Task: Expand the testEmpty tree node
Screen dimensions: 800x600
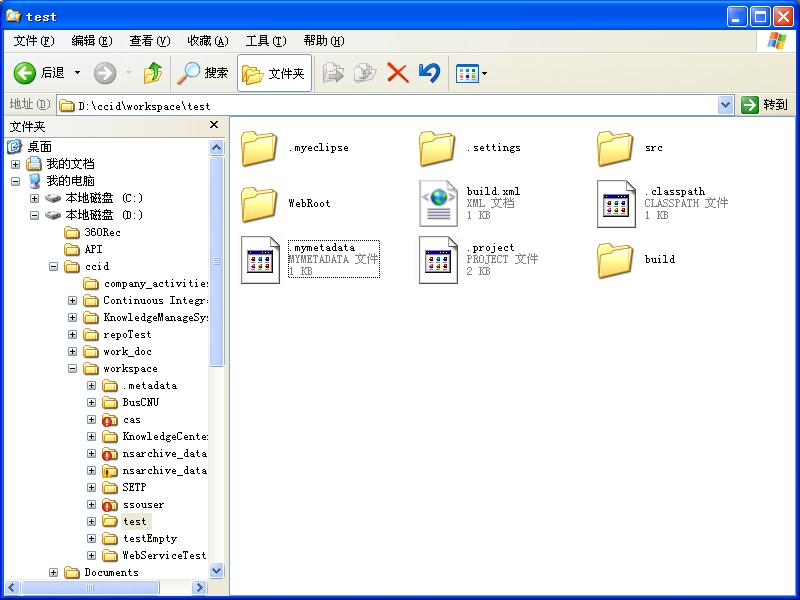Action: 91,539
